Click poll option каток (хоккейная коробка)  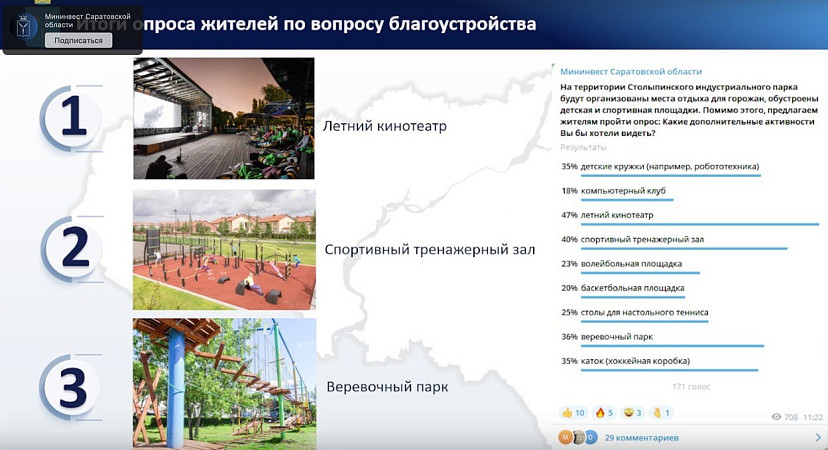(635, 361)
